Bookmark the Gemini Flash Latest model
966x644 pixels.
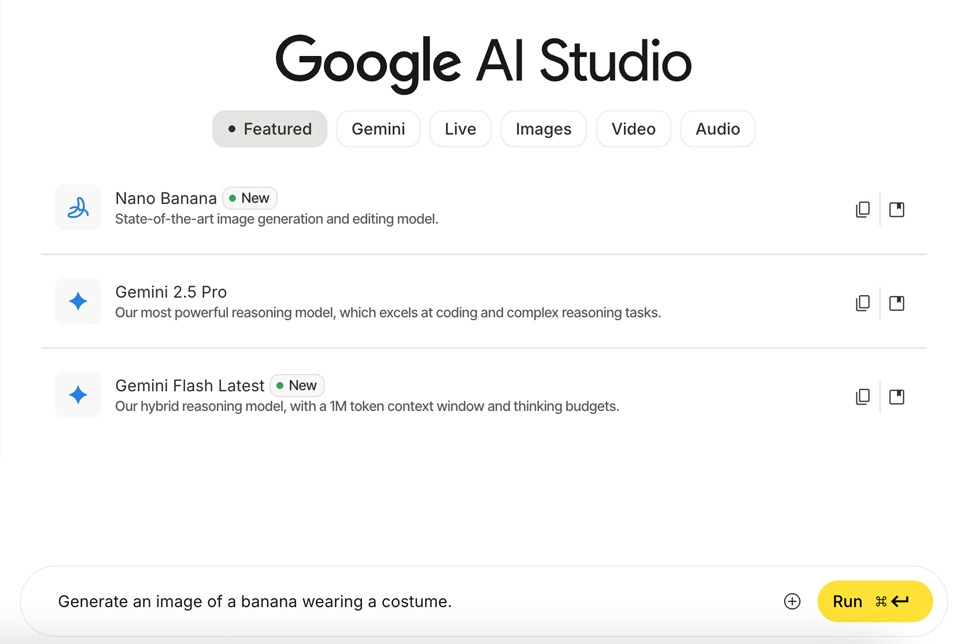click(x=897, y=396)
